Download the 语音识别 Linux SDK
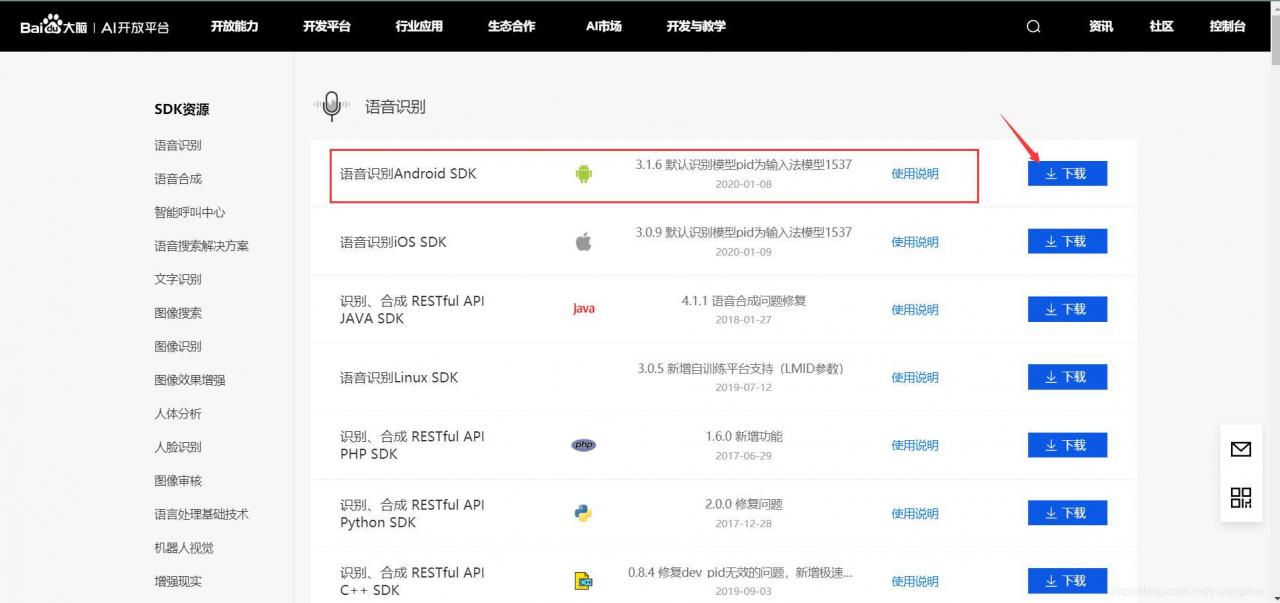 (1067, 377)
